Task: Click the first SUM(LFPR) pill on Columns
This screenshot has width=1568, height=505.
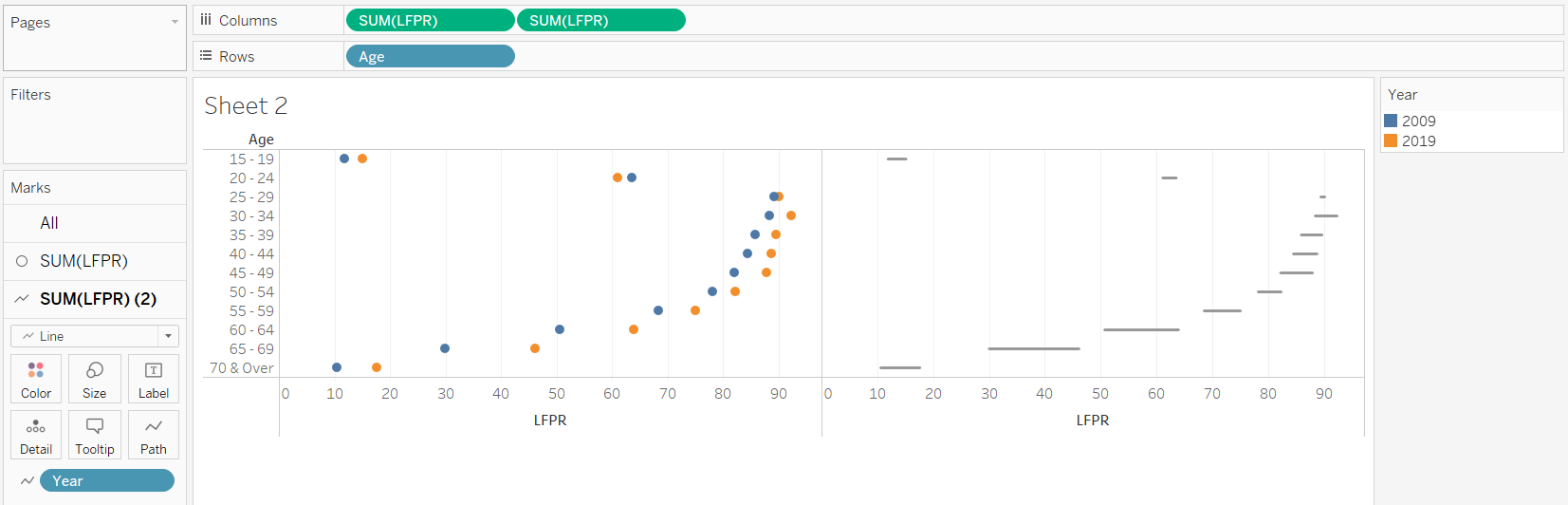Action: point(430,20)
